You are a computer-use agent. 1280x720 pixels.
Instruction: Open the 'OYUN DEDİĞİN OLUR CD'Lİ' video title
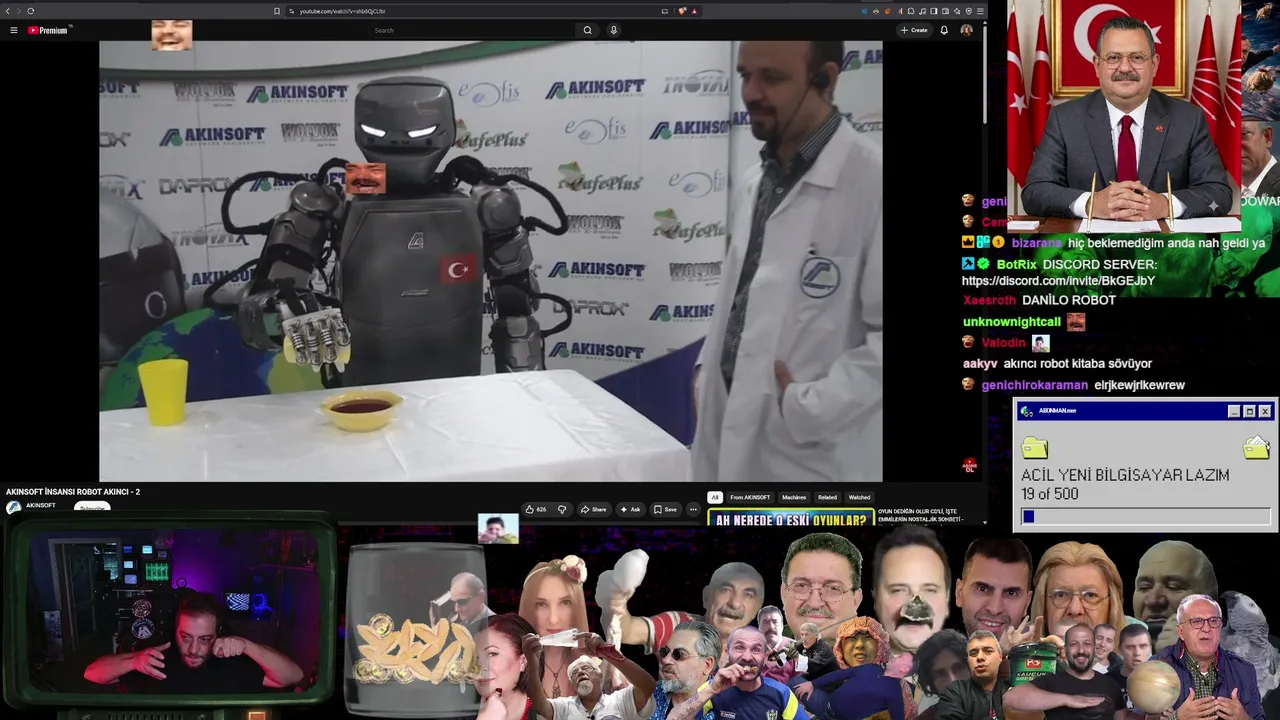tap(920, 515)
